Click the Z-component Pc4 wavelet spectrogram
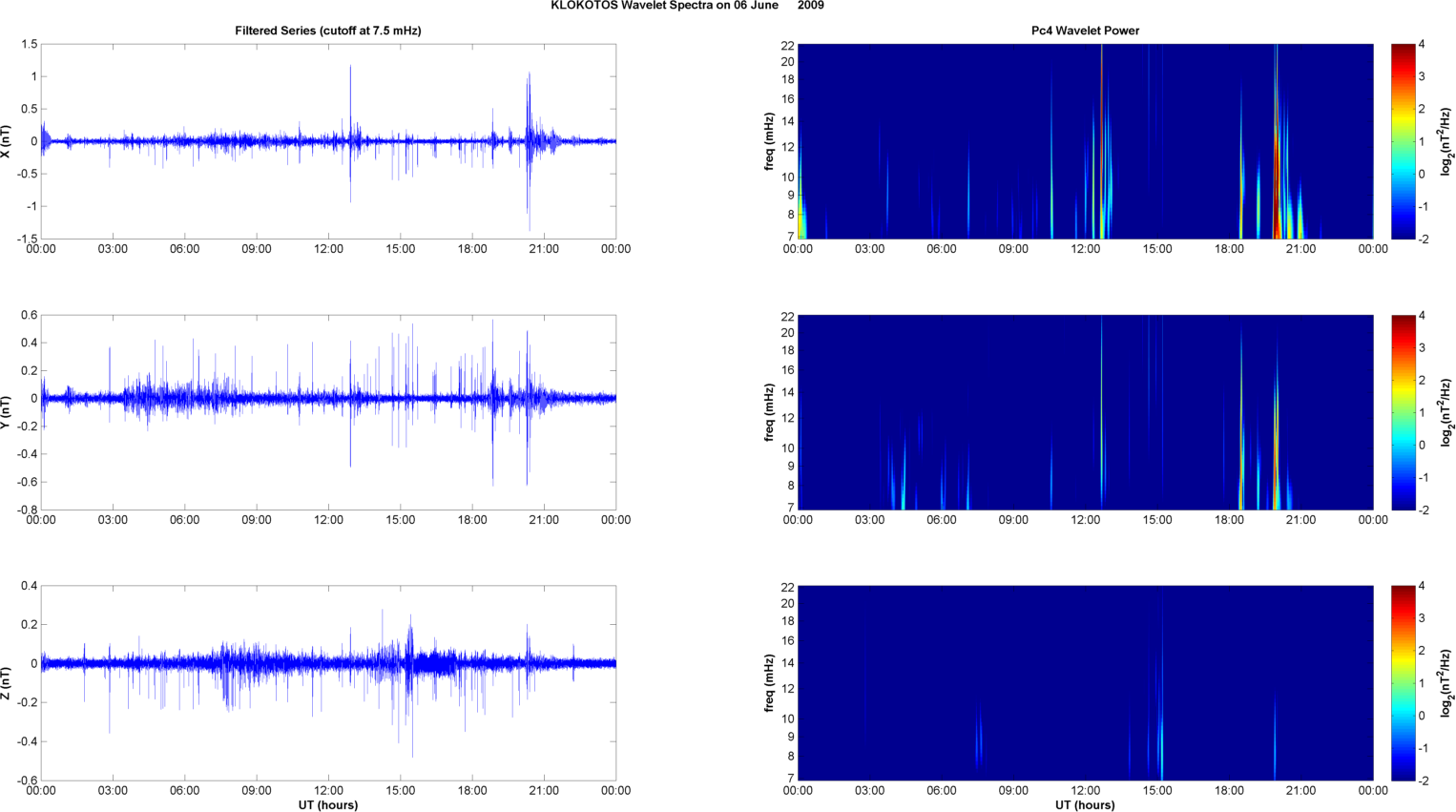The width and height of the screenshot is (1456, 812). 1085,683
